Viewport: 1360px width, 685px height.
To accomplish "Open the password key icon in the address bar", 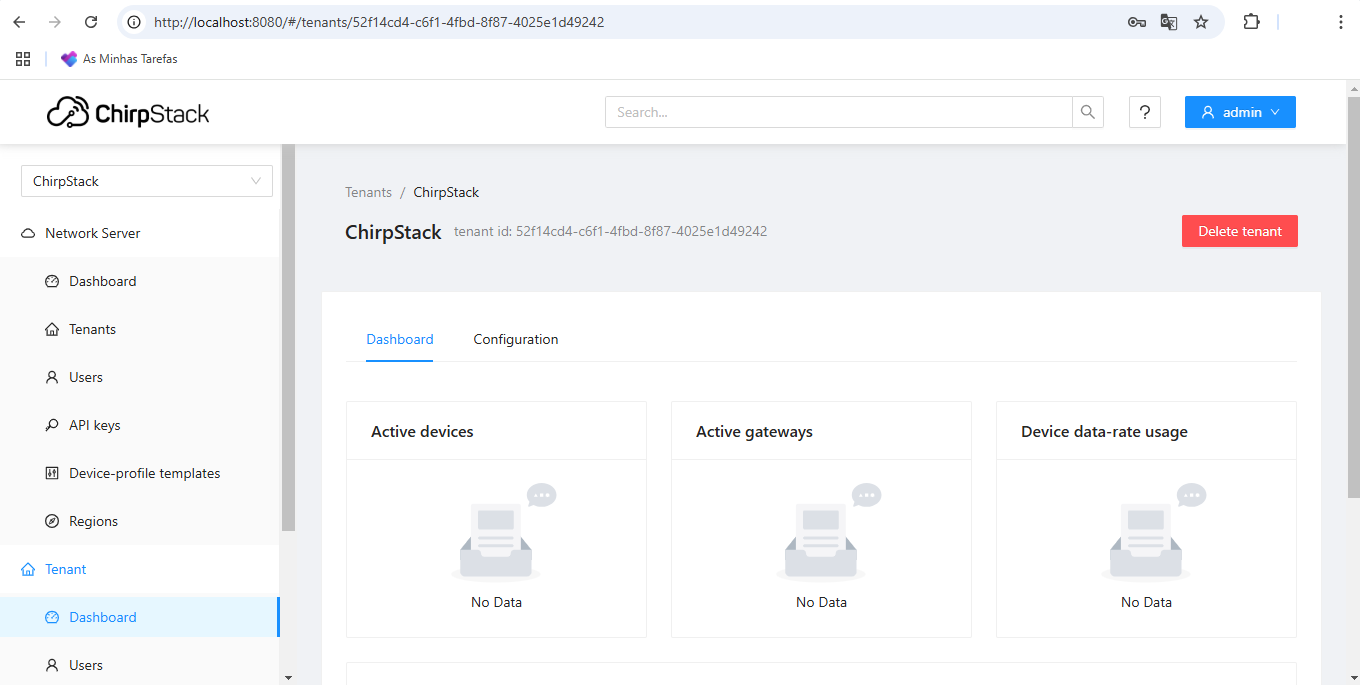I will pyautogui.click(x=1137, y=22).
